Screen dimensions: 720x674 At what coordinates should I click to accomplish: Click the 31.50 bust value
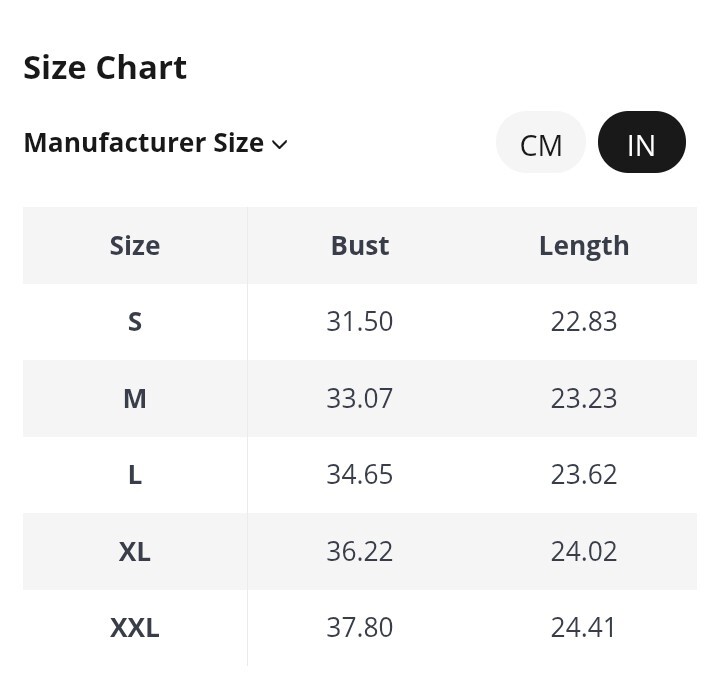pos(360,321)
